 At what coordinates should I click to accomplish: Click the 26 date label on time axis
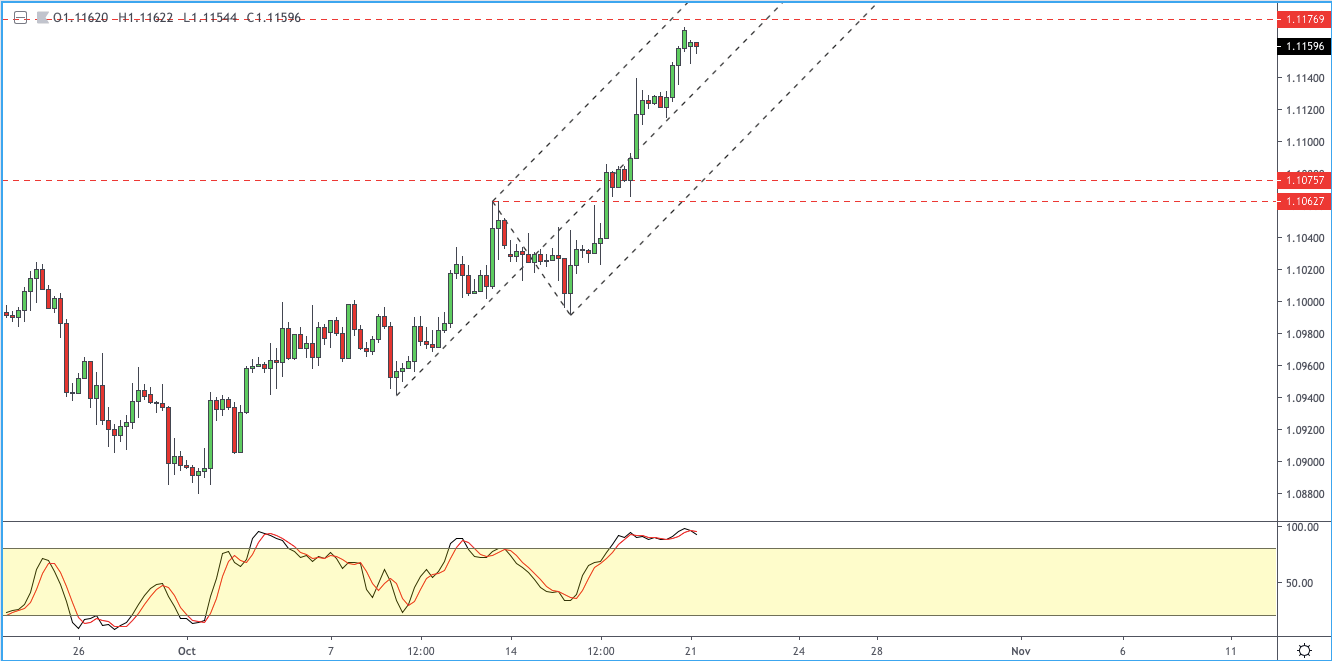tap(78, 650)
